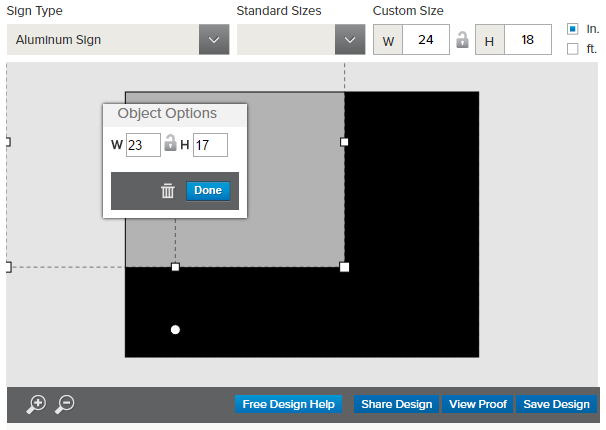Viewport: 606px width, 430px height.
Task: Delete object with the trash icon
Action: [168, 191]
